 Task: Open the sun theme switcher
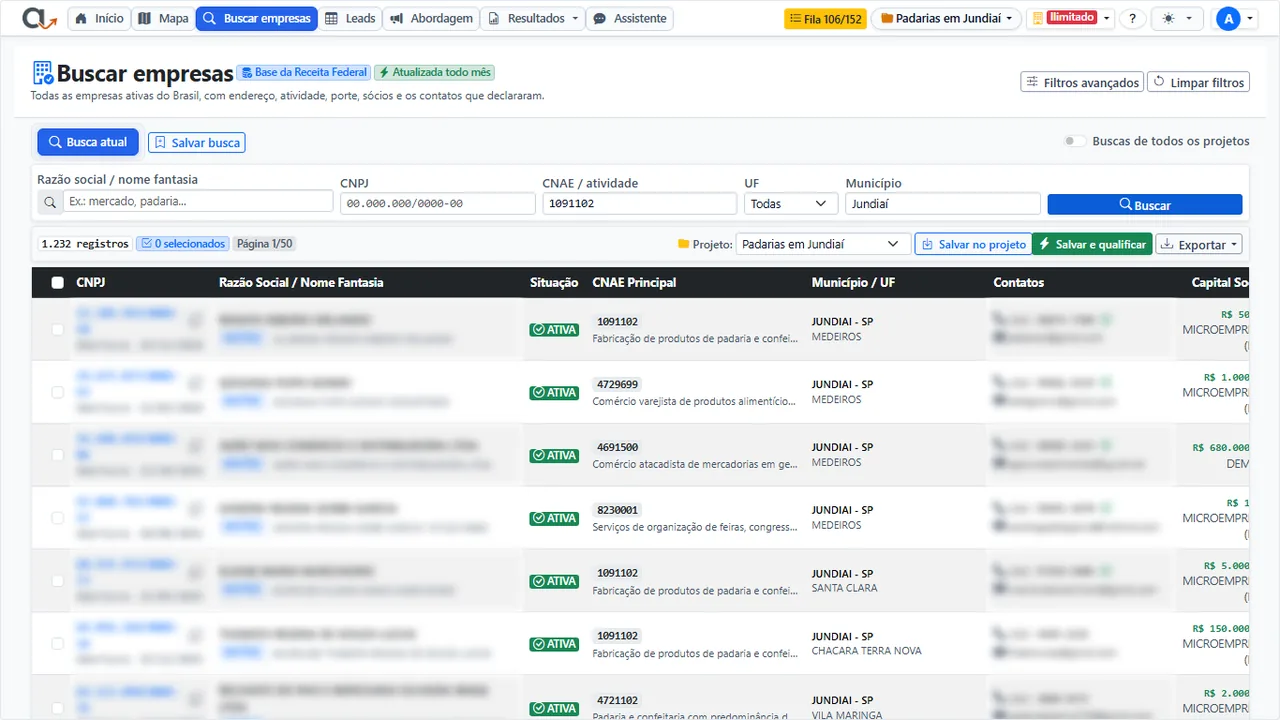pyautogui.click(x=1179, y=18)
